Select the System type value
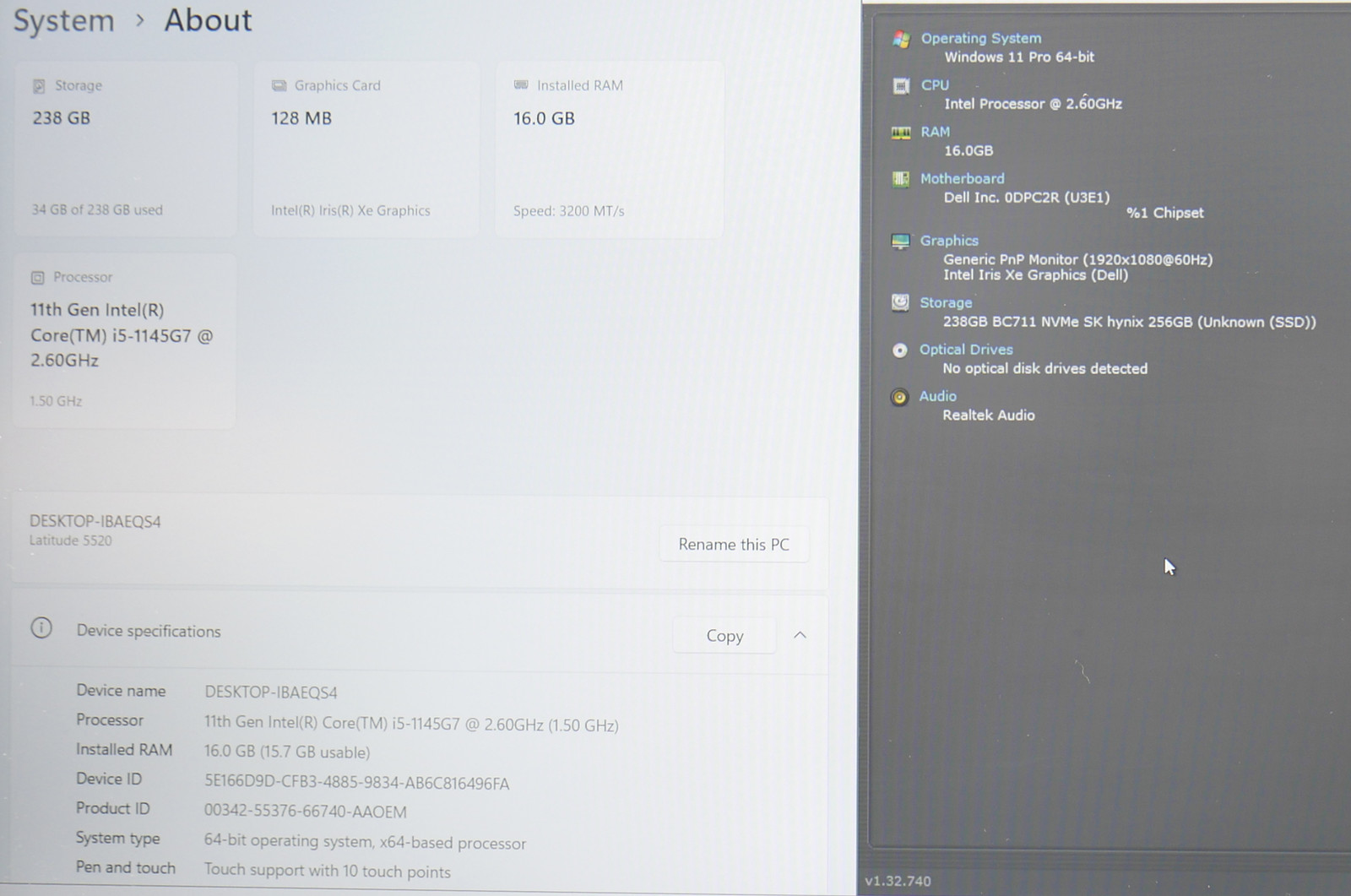This screenshot has height=896, width=1351. coord(365,842)
